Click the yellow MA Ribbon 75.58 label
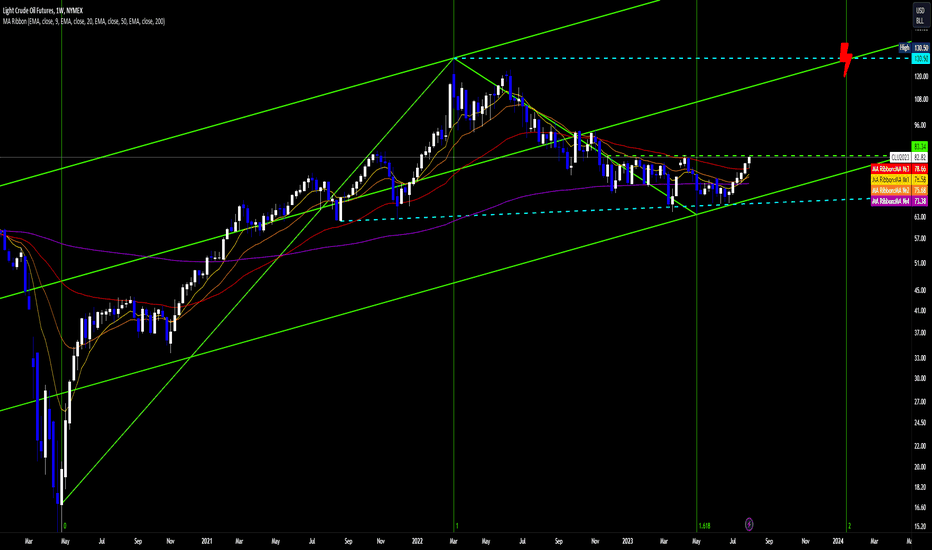932x550 pixels. (x=900, y=180)
